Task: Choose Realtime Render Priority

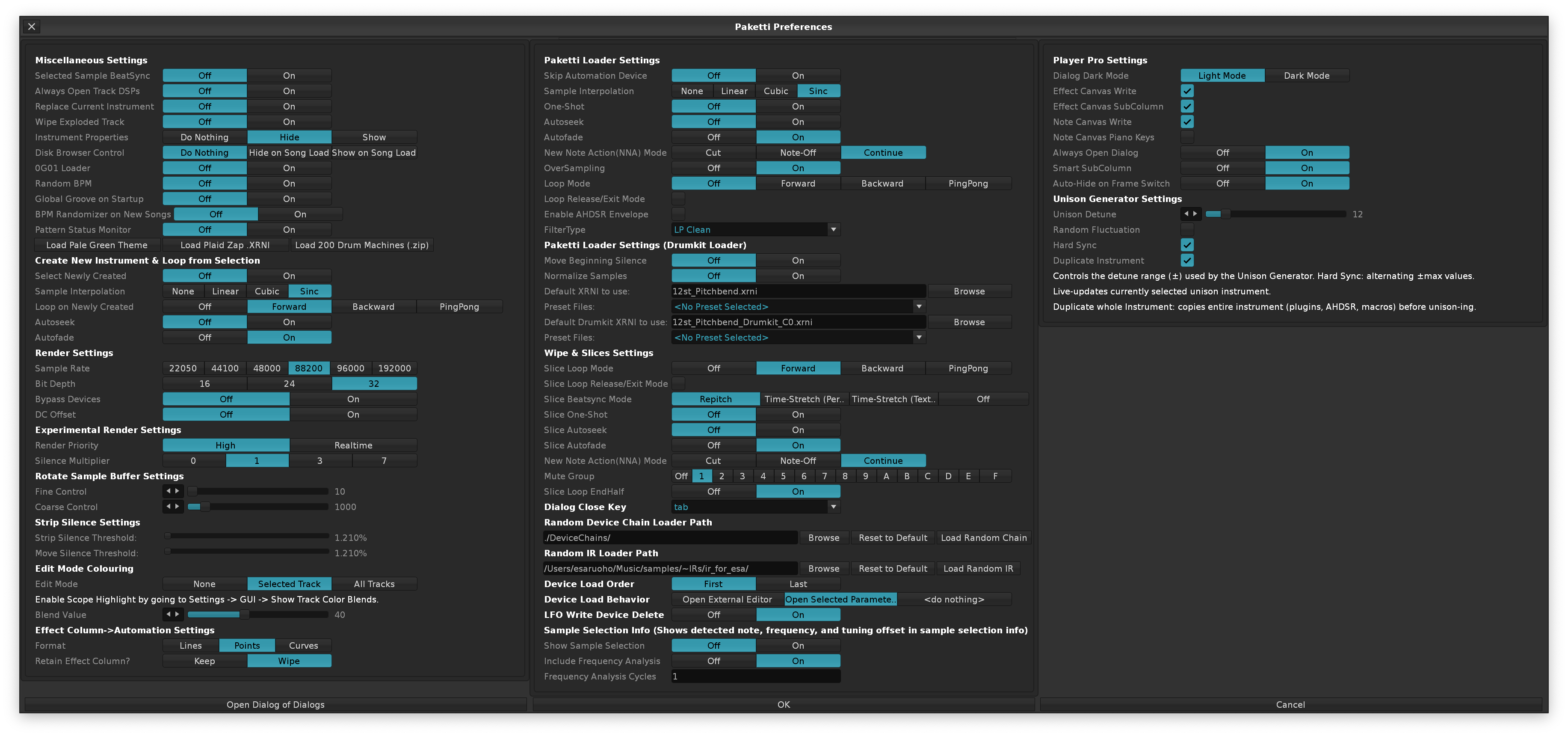Action: point(353,445)
